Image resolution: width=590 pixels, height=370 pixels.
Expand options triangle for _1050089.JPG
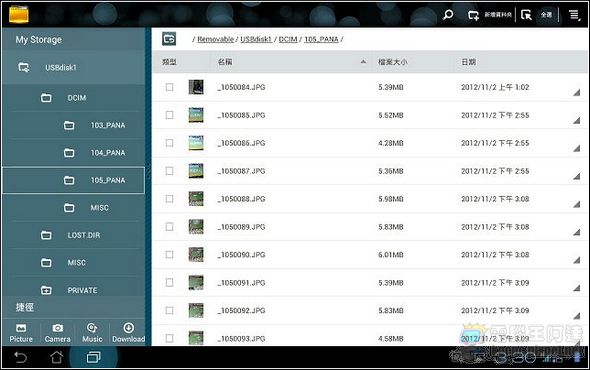tap(576, 232)
